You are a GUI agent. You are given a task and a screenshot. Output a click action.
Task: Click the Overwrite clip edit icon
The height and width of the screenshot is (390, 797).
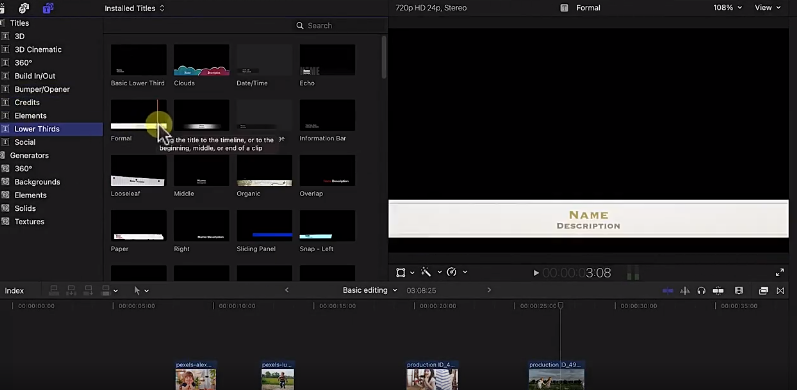106,290
